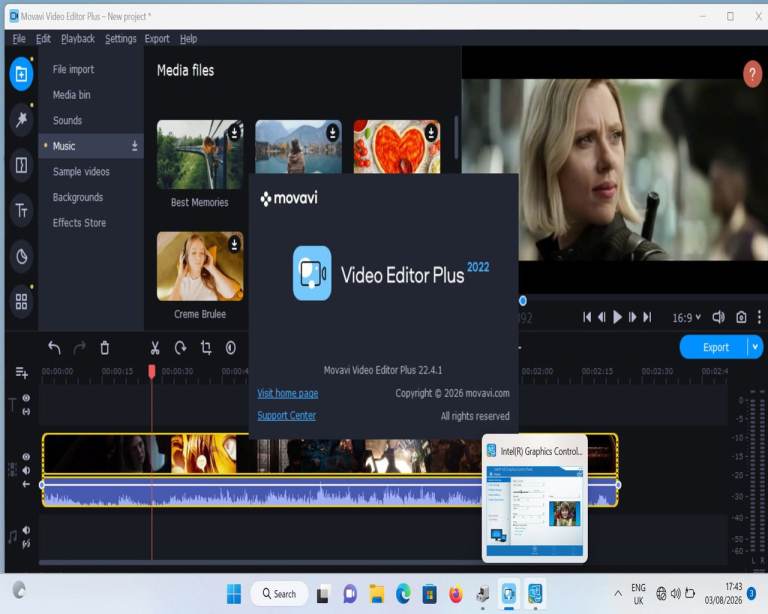This screenshot has height=614, width=768.
Task: Jump to the previous clip start
Action: click(587, 317)
